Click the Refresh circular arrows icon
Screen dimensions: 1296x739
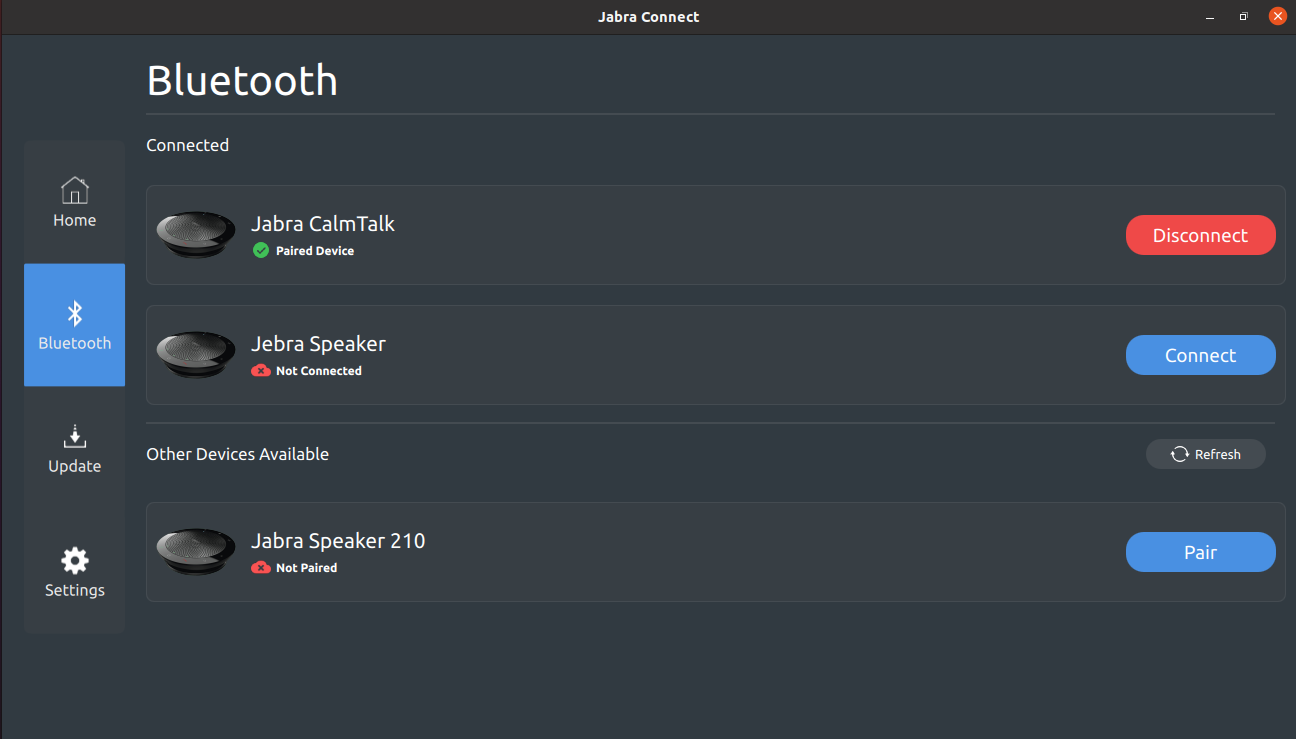(x=1180, y=454)
